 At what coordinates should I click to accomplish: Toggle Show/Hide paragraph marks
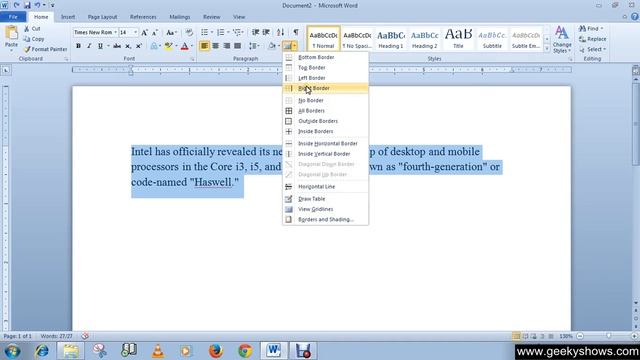click(x=296, y=32)
